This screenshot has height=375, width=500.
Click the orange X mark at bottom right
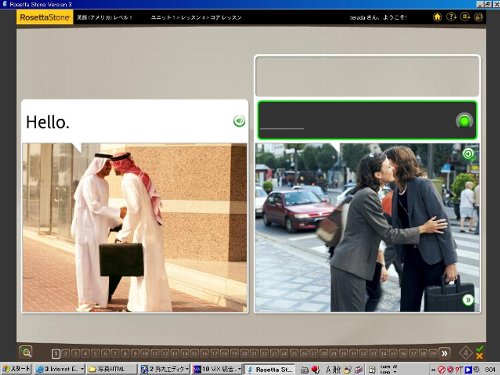pyautogui.click(x=479, y=357)
